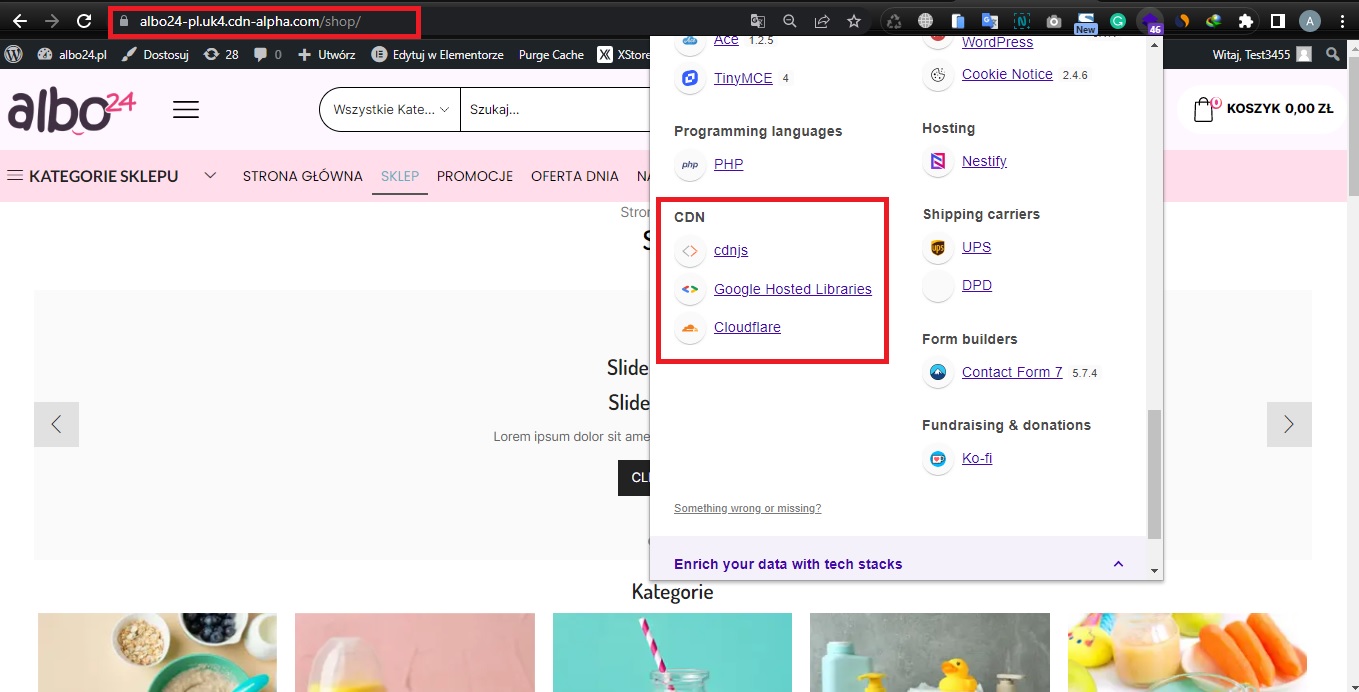Share this page icon
Screen dimensions: 1359x692
(822, 21)
